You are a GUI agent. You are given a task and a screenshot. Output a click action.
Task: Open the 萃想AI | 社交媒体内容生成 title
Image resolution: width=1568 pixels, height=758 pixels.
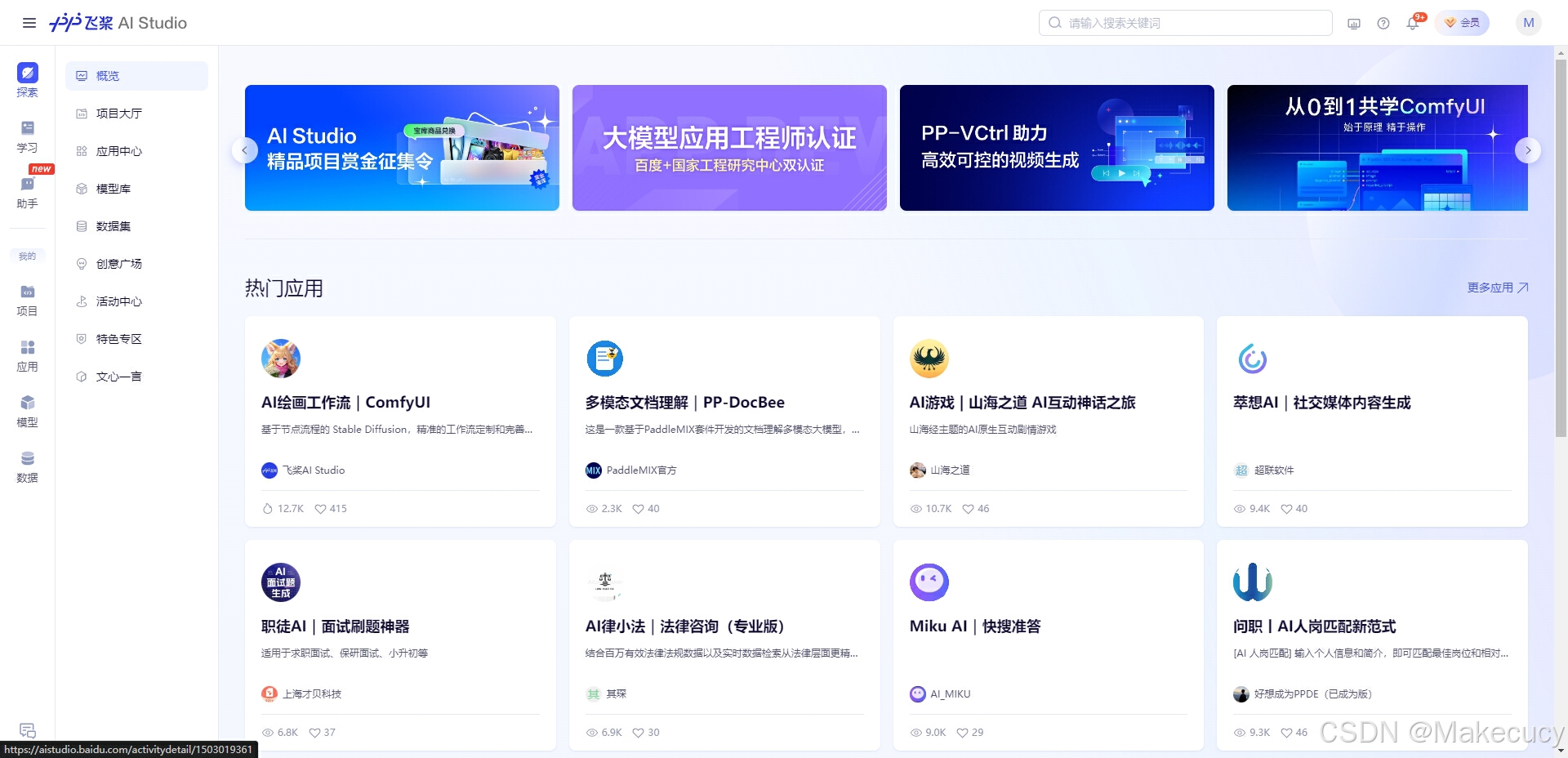click(x=1322, y=403)
